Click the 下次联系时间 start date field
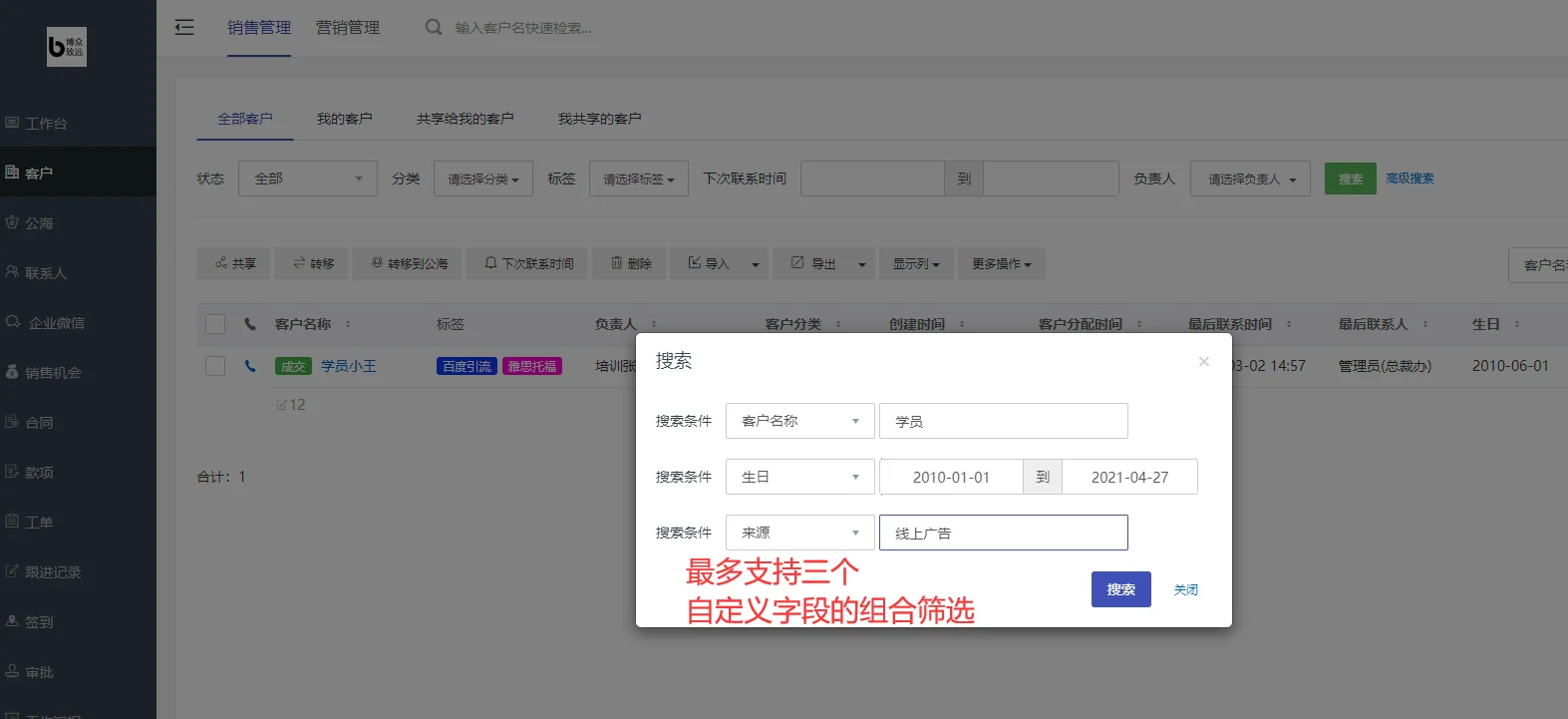 (872, 179)
